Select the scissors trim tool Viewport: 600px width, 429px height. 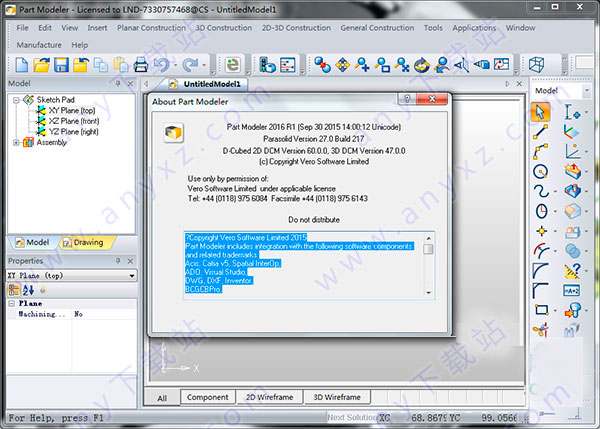pyautogui.click(x=541, y=329)
